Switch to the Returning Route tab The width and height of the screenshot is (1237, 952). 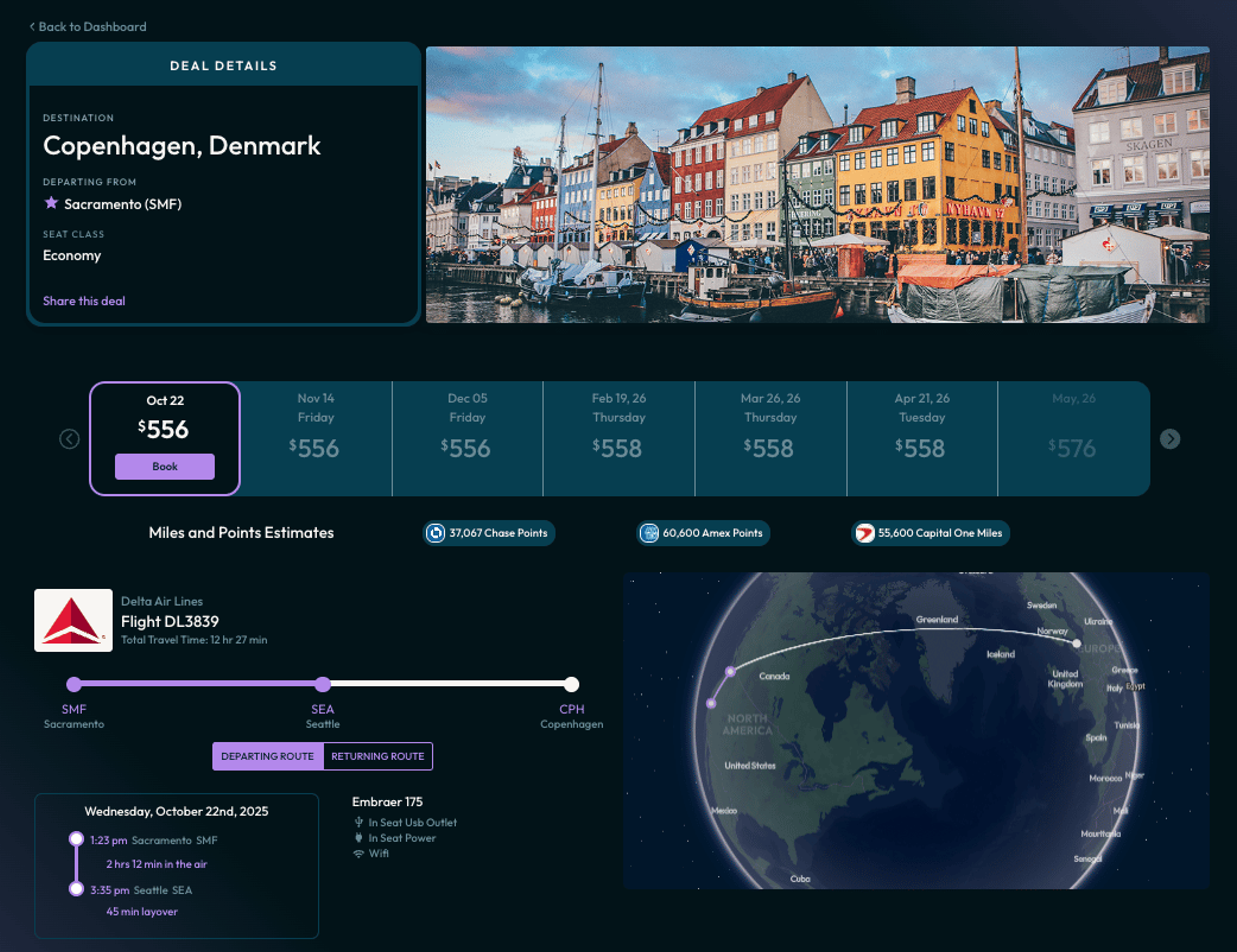[x=378, y=756]
